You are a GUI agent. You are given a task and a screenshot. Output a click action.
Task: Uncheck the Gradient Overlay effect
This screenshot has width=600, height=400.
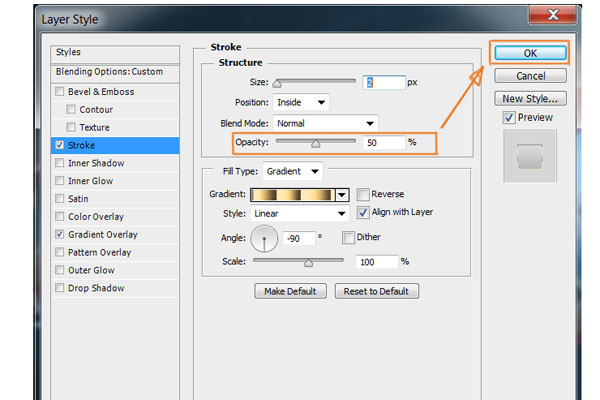[60, 234]
